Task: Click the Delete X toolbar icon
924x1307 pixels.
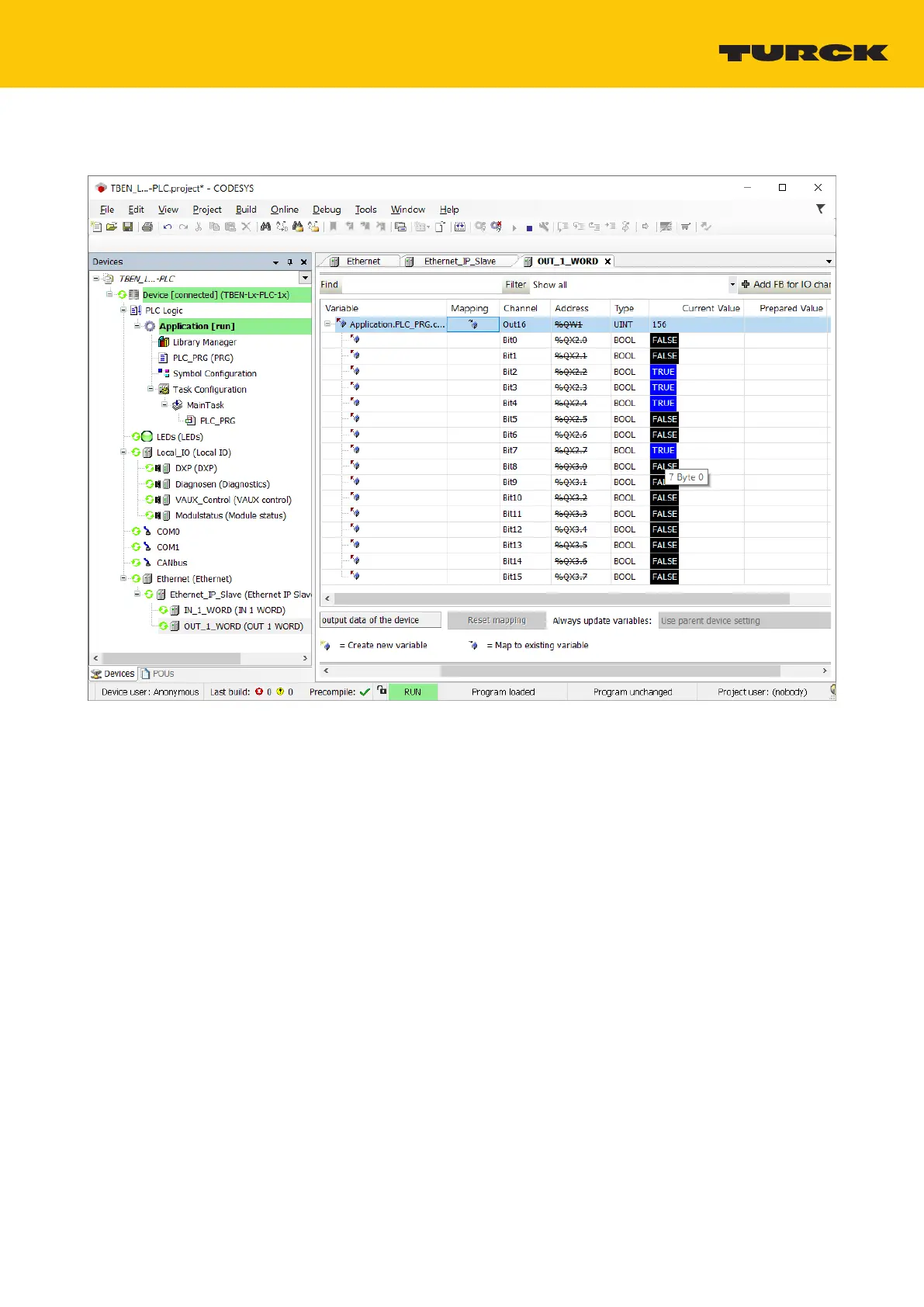Action: point(246,227)
